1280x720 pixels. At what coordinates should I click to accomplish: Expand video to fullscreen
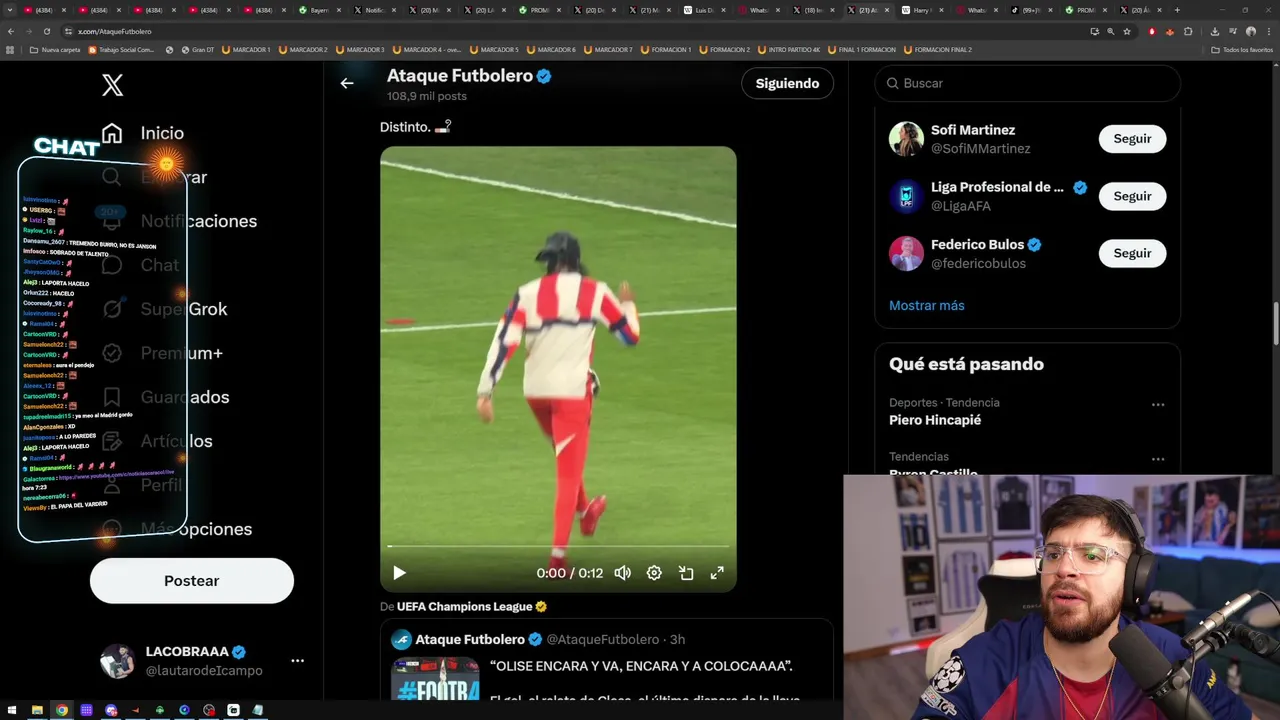717,573
